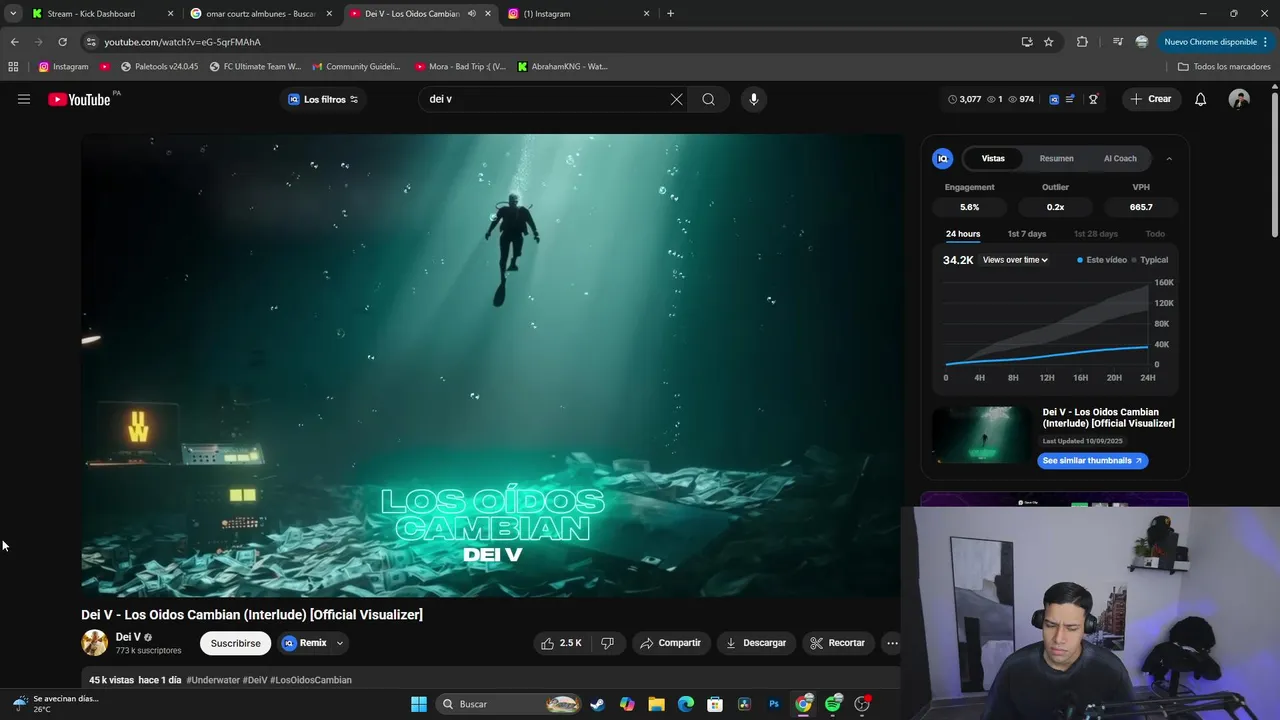Open Dei V channel avatar
1280x720 pixels.
pyautogui.click(x=95, y=643)
